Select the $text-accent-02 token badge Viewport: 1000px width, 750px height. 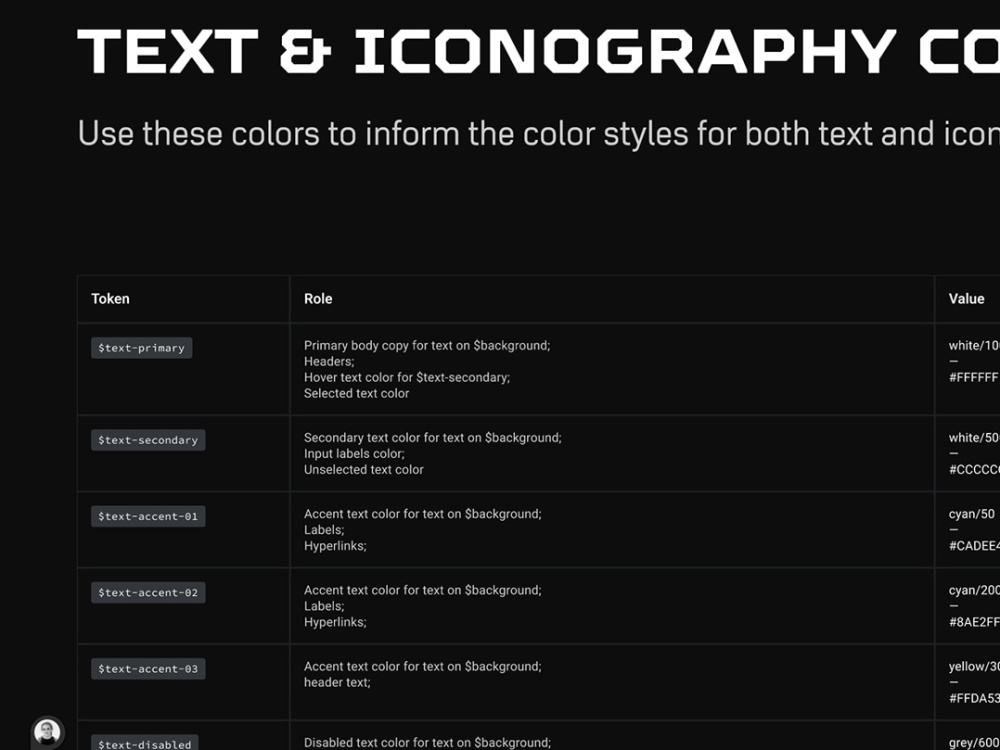(x=148, y=592)
